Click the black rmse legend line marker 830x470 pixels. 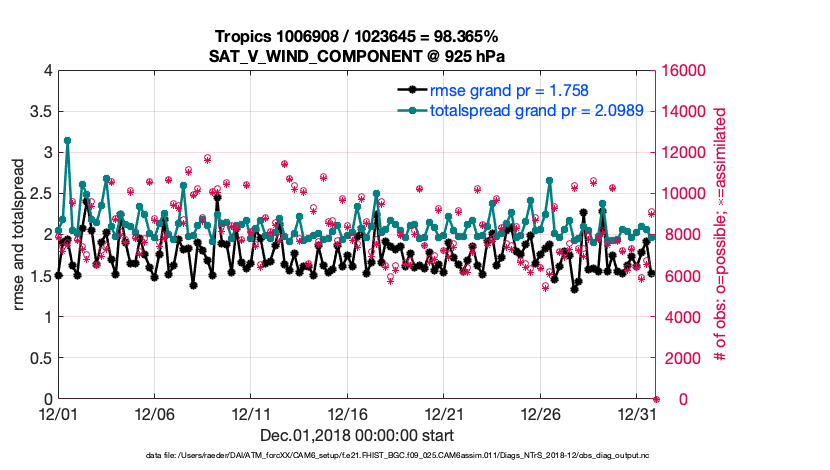[x=407, y=91]
